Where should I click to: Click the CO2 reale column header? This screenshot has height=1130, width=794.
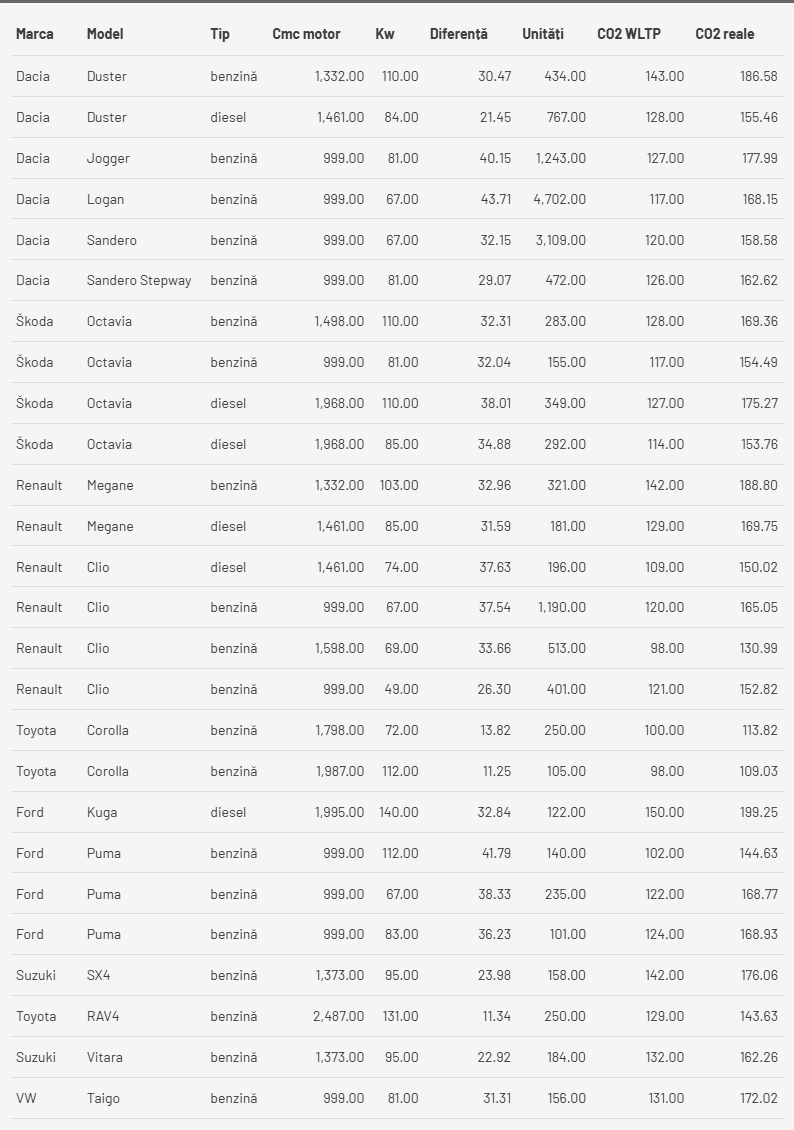click(x=725, y=34)
